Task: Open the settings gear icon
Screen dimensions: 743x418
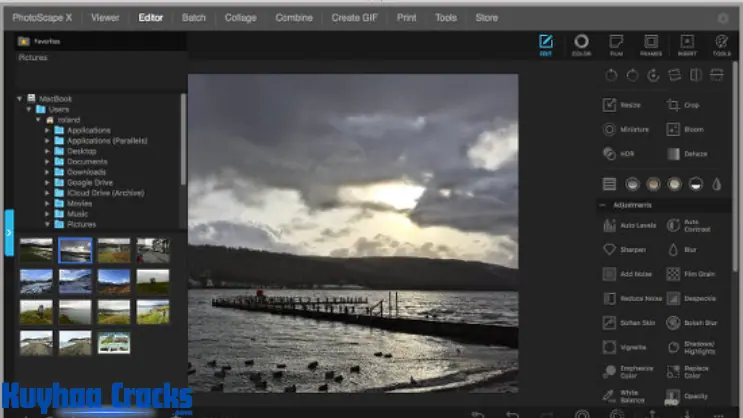Action: 723,18
